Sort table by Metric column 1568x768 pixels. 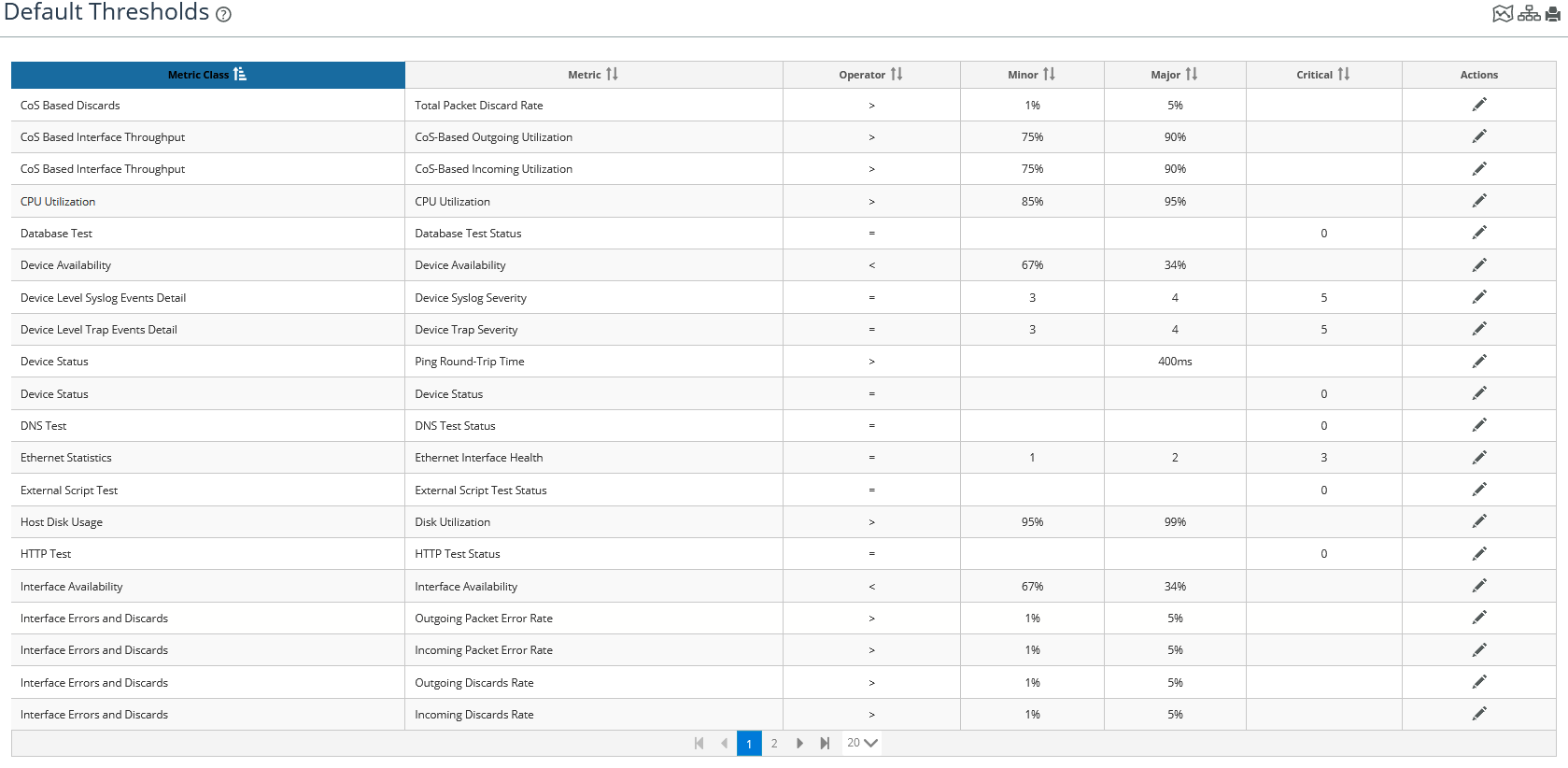pos(593,75)
